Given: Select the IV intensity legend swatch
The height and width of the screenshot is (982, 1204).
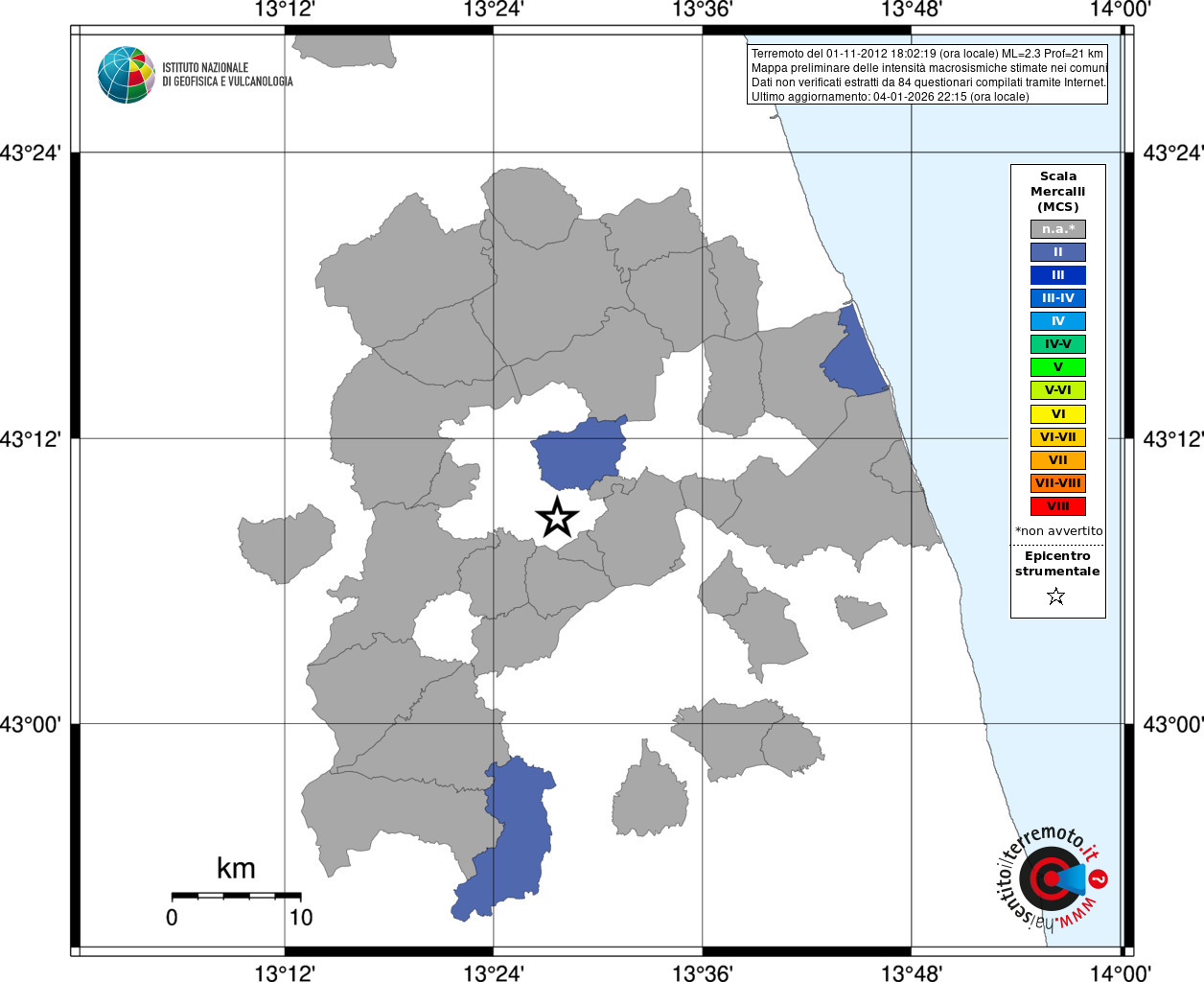Looking at the screenshot, I should coord(1058,321).
